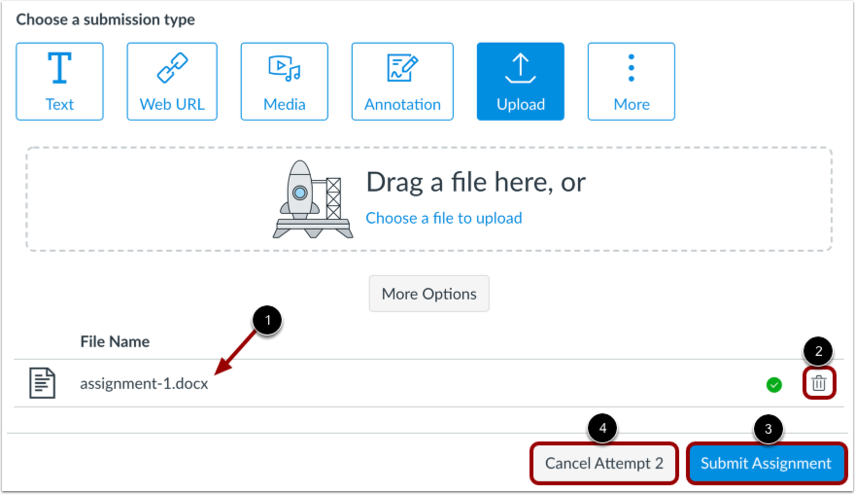Viewport: 855px width, 494px height.
Task: Click the green upload success checkmark
Action: point(774,385)
